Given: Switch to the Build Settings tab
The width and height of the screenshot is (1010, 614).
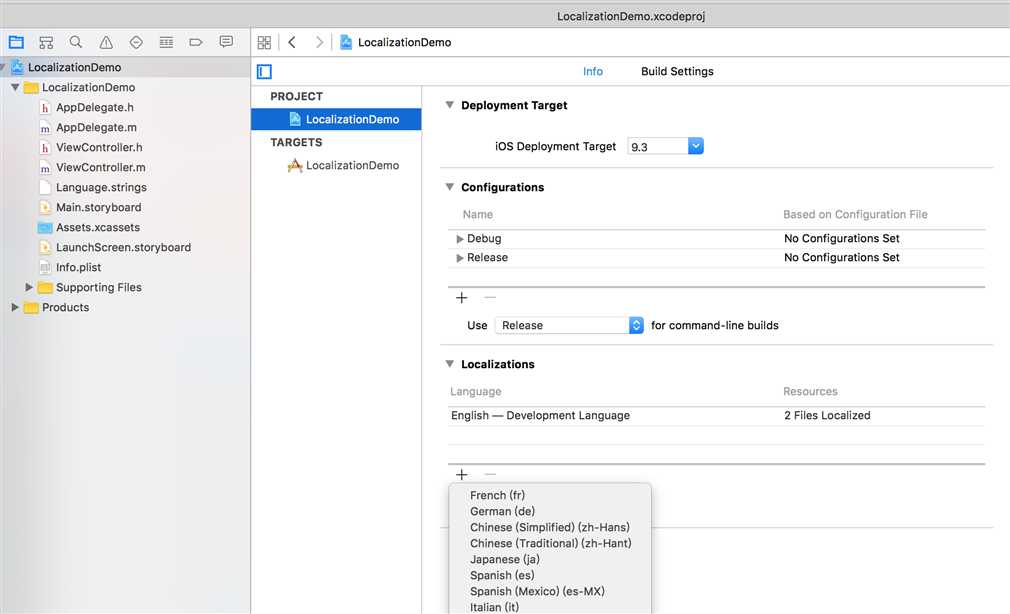Looking at the screenshot, I should (x=677, y=72).
